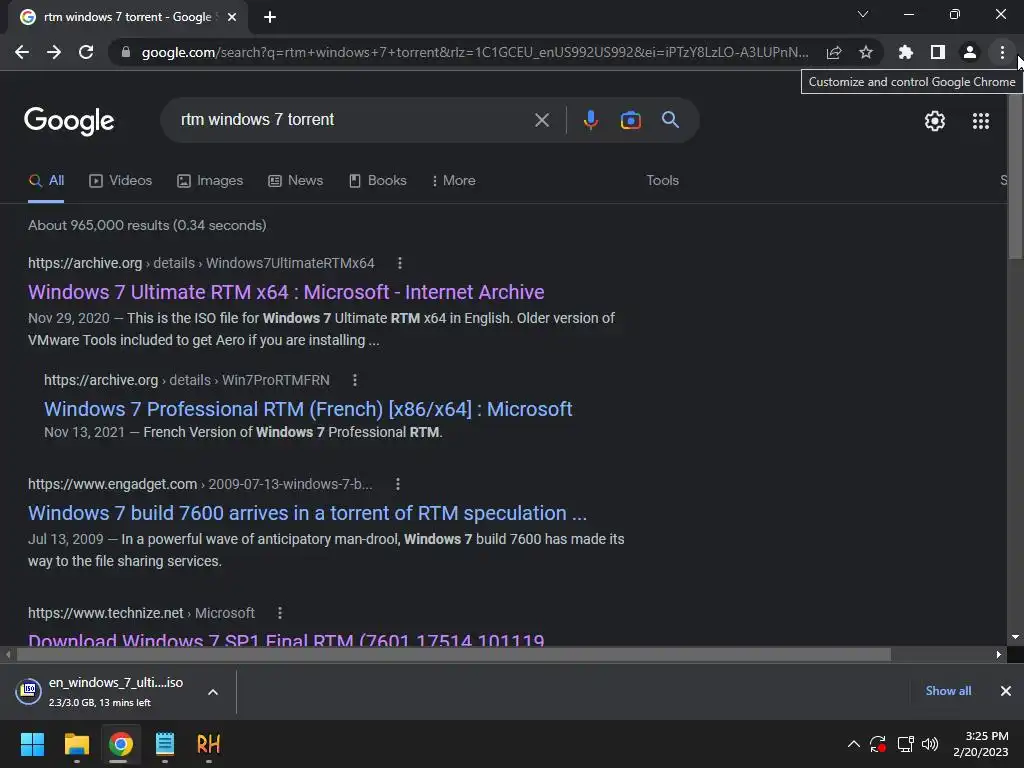
Task: Open more options for the Windows7UltimateRTMx64 result
Action: click(x=400, y=263)
